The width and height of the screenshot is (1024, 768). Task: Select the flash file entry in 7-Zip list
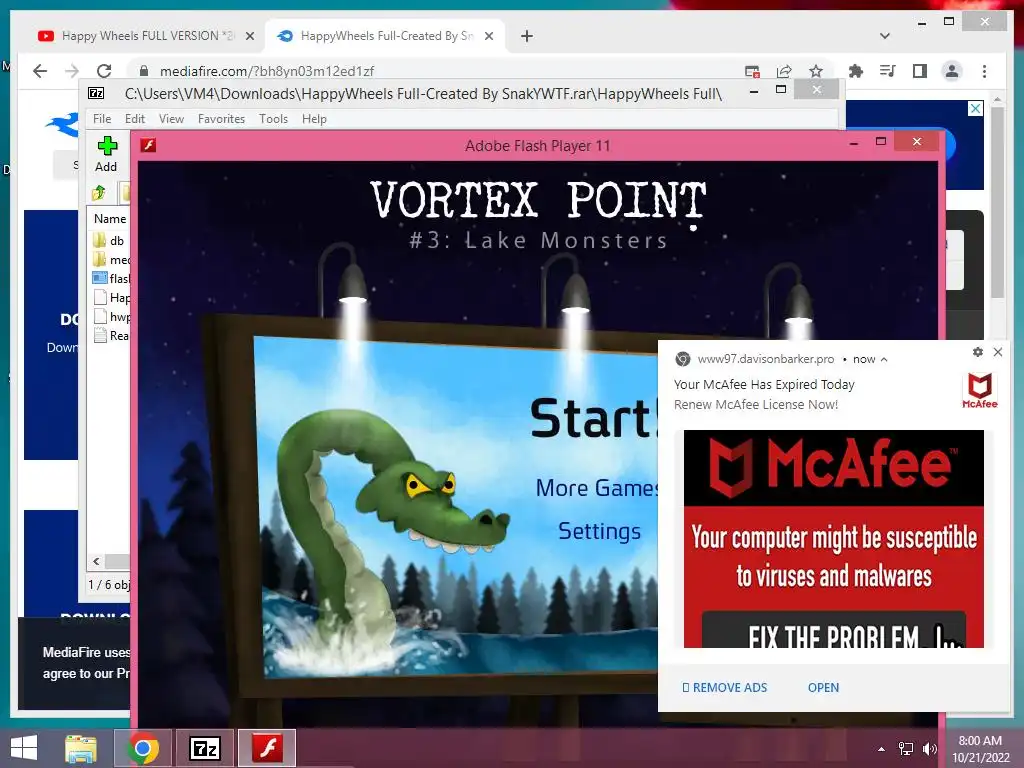(x=111, y=278)
